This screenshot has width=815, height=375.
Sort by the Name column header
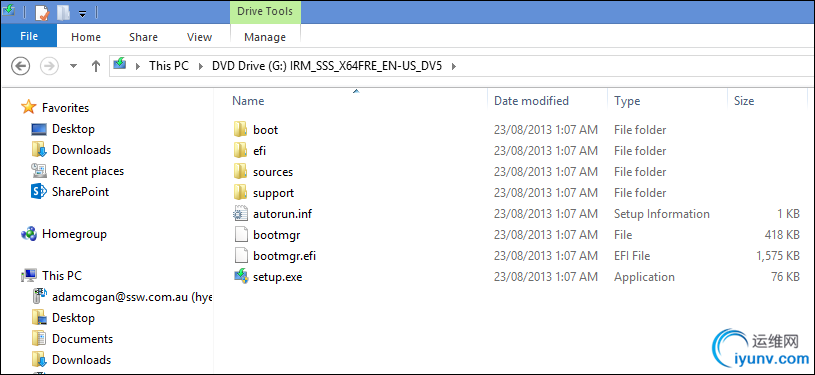pyautogui.click(x=248, y=101)
